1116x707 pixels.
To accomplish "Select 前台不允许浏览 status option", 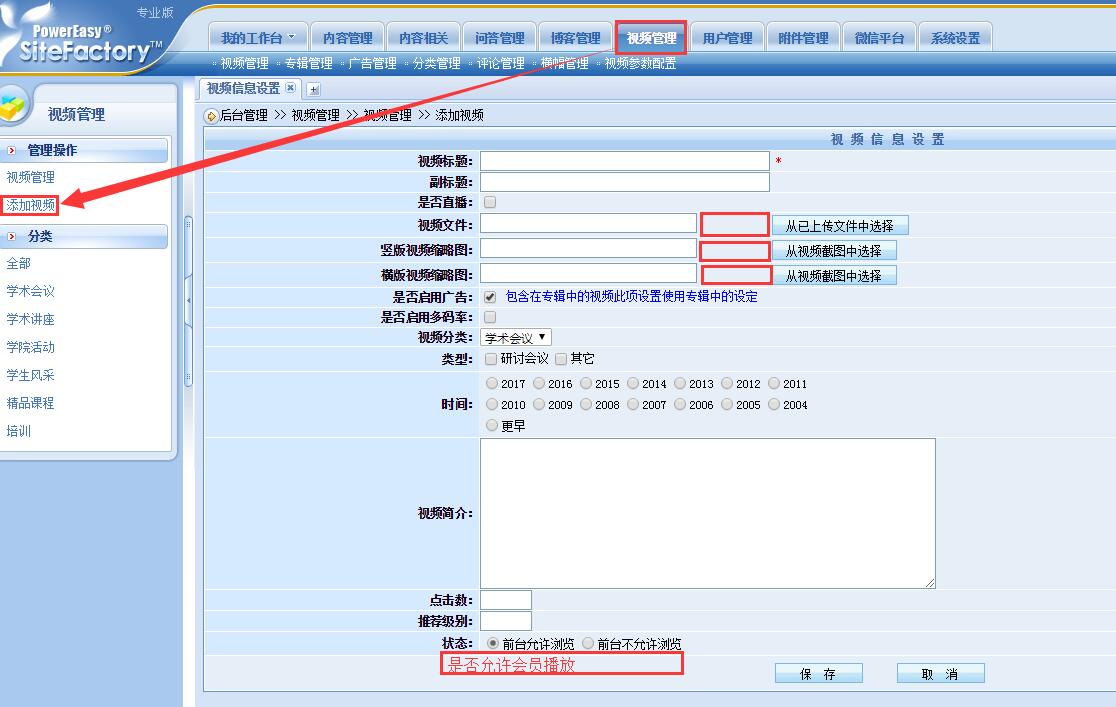I will 588,644.
